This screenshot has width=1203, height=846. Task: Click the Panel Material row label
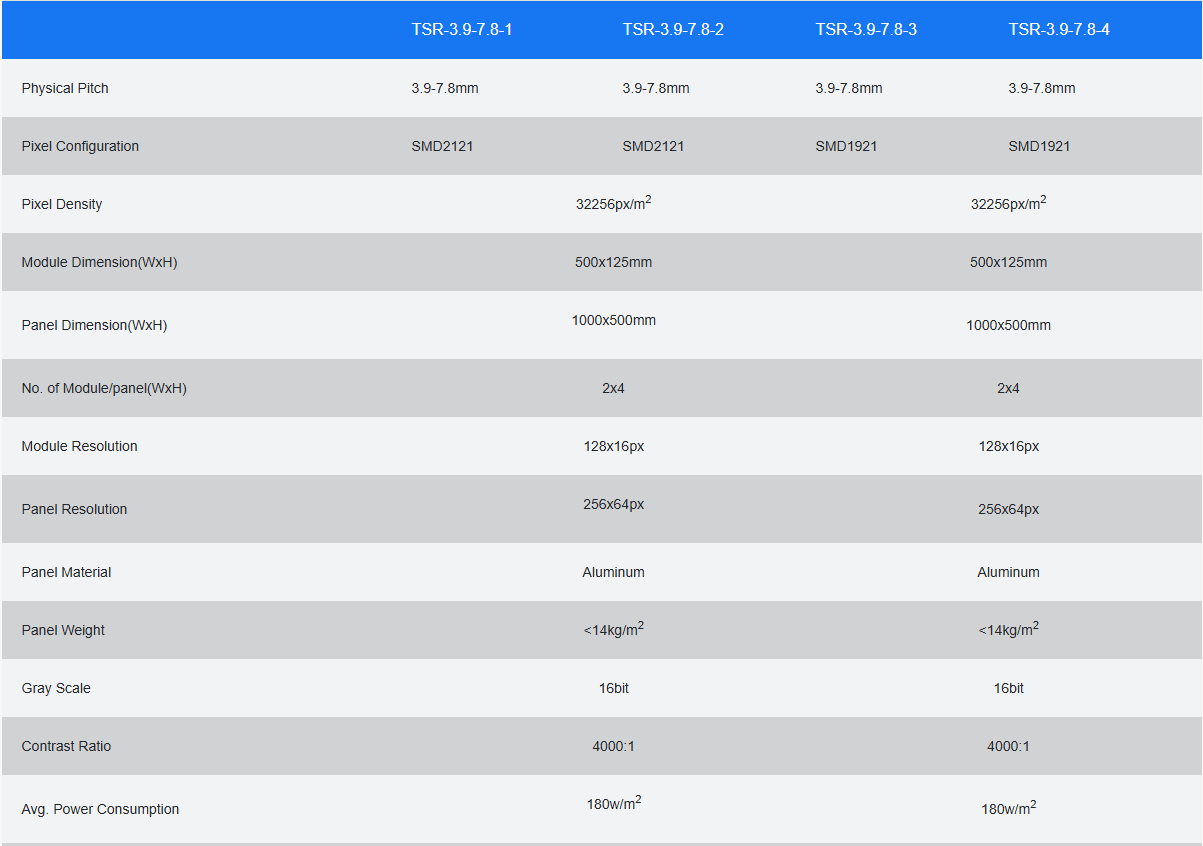66,572
